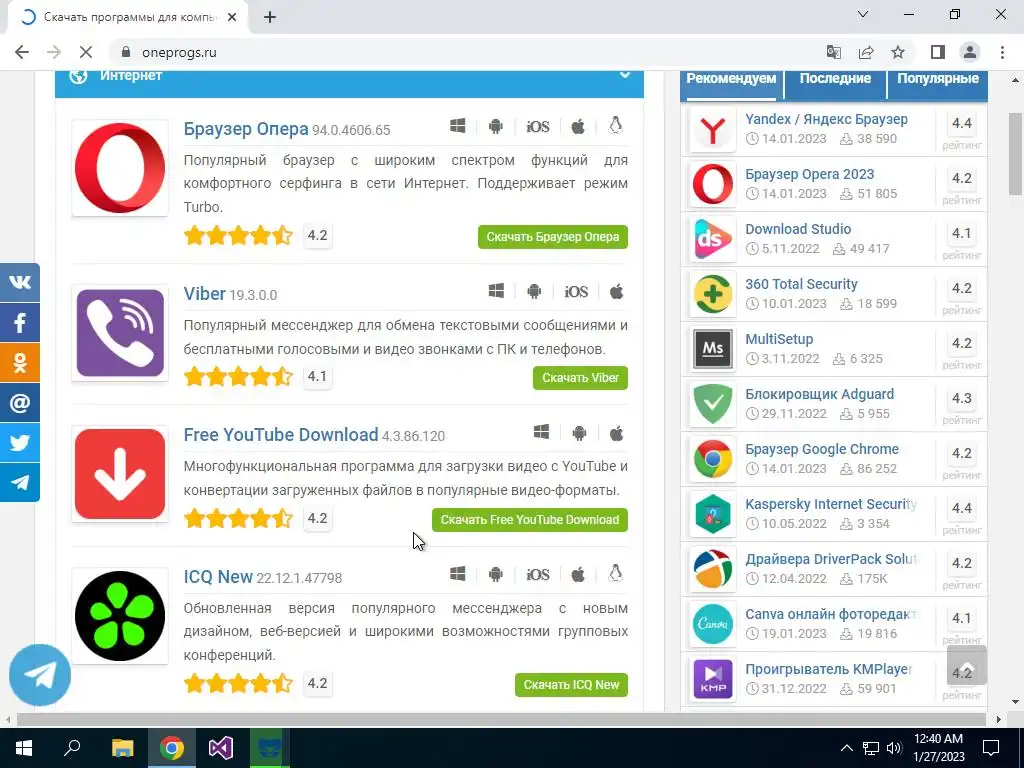1024x768 pixels.
Task: Open the Free YouTube Download title link
Action: coord(281,434)
